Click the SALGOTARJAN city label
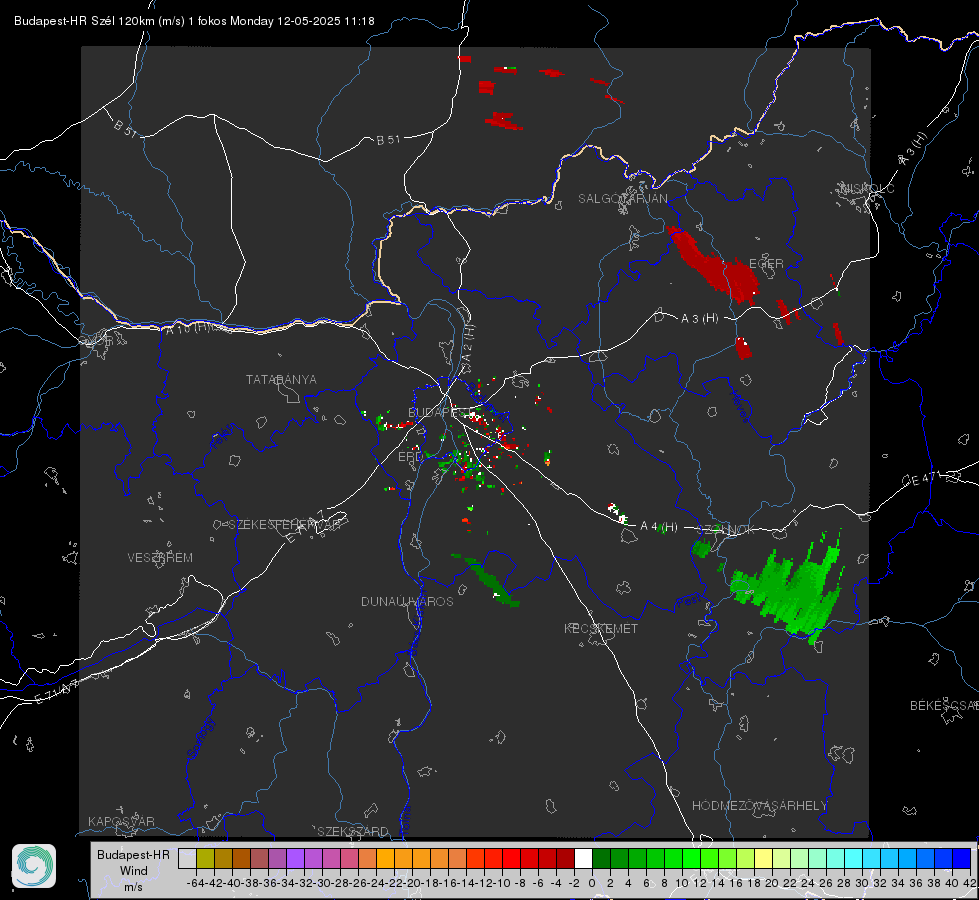This screenshot has height=900, width=979. pos(622,199)
